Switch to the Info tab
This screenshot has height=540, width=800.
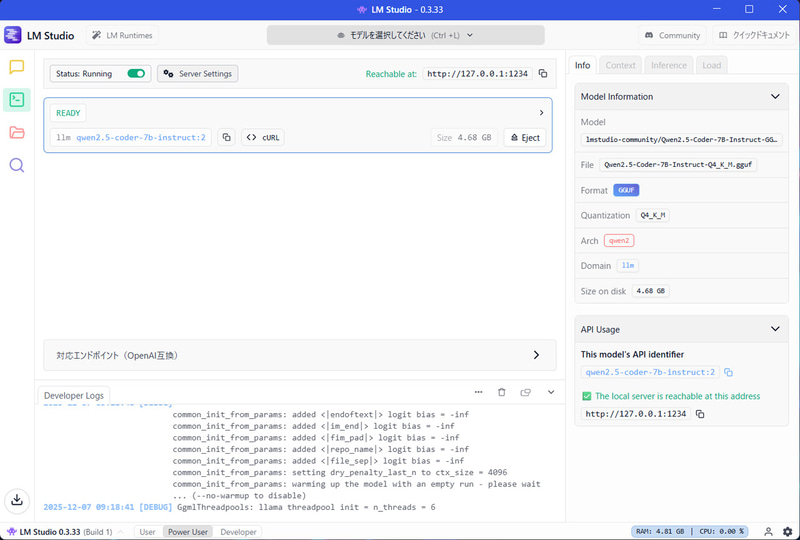pos(582,65)
